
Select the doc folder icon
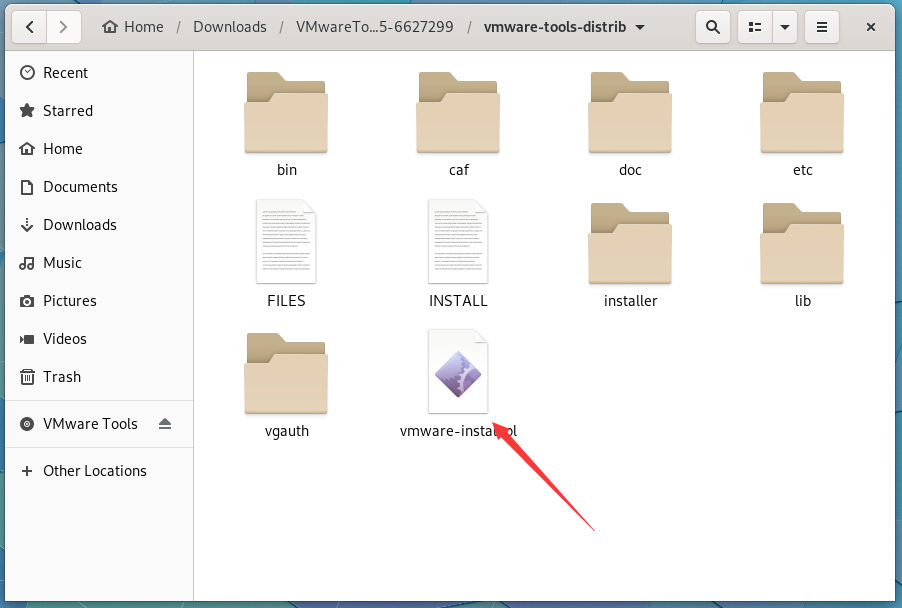point(630,112)
